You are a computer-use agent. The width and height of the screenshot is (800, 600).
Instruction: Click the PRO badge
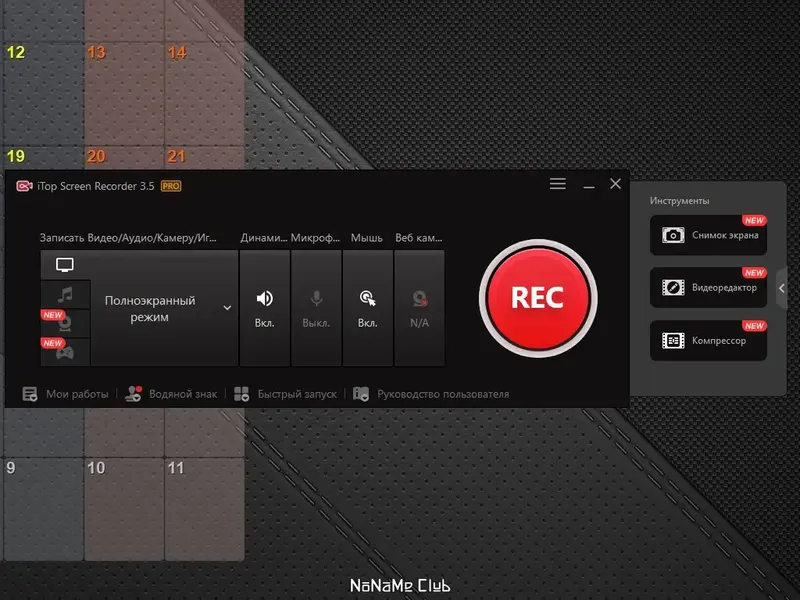tap(171, 186)
